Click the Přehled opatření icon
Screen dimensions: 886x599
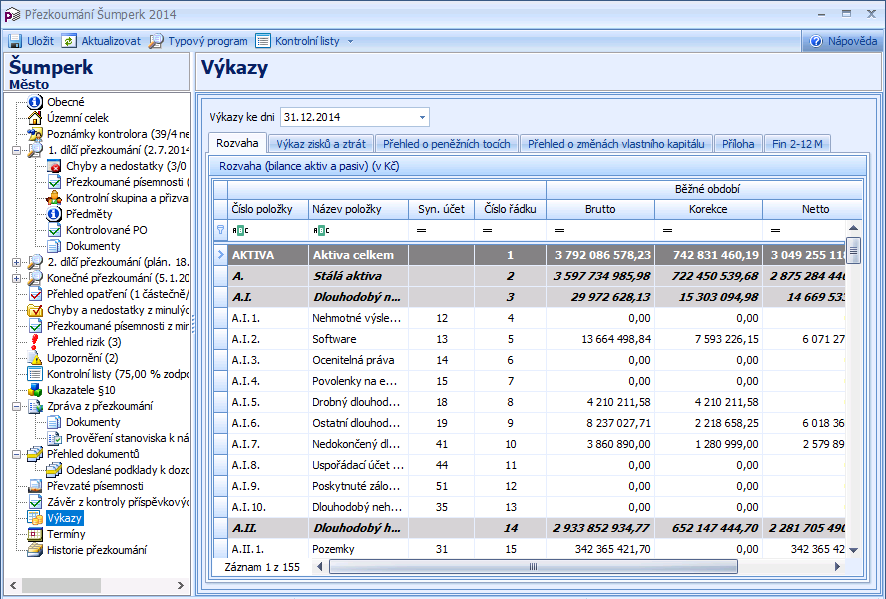(35, 294)
